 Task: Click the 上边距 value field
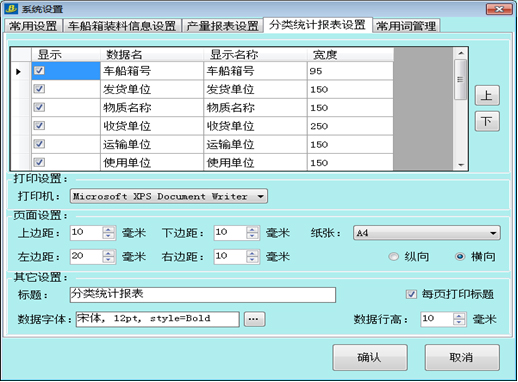click(86, 233)
